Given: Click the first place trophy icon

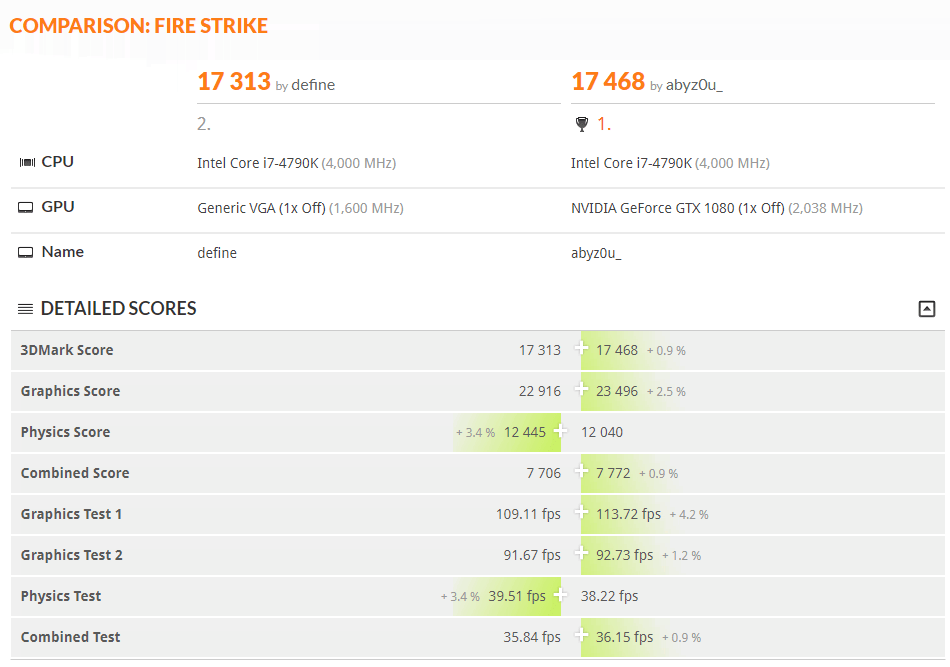Looking at the screenshot, I should click(x=582, y=124).
